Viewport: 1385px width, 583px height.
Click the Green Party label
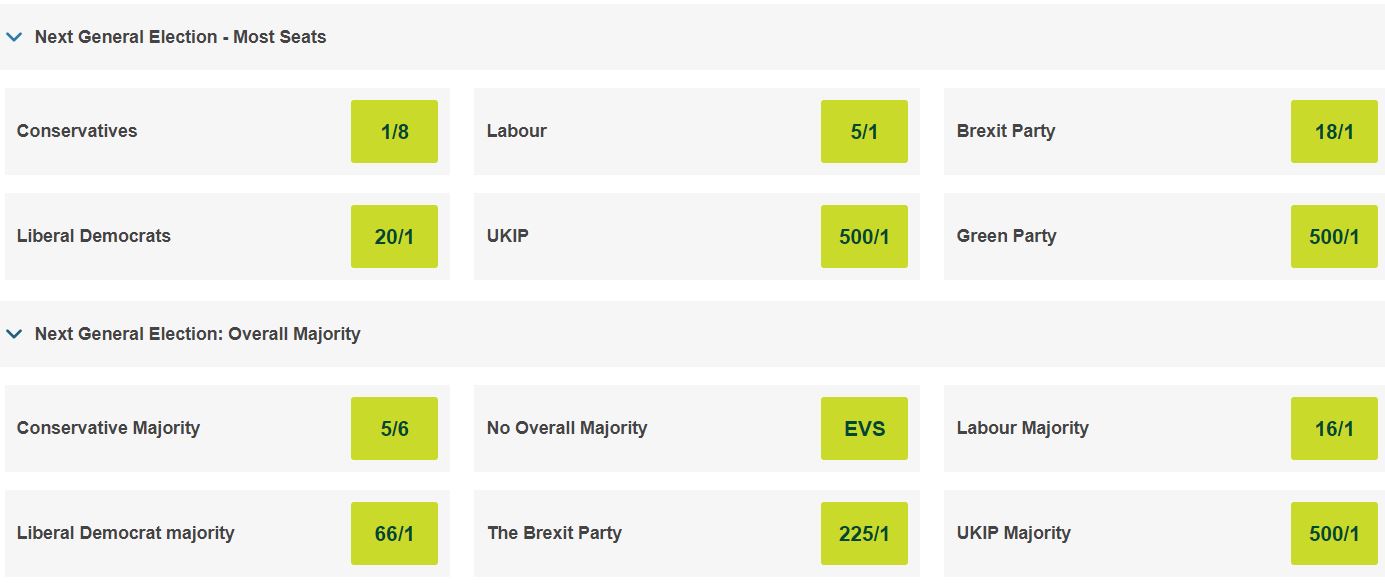point(1006,236)
